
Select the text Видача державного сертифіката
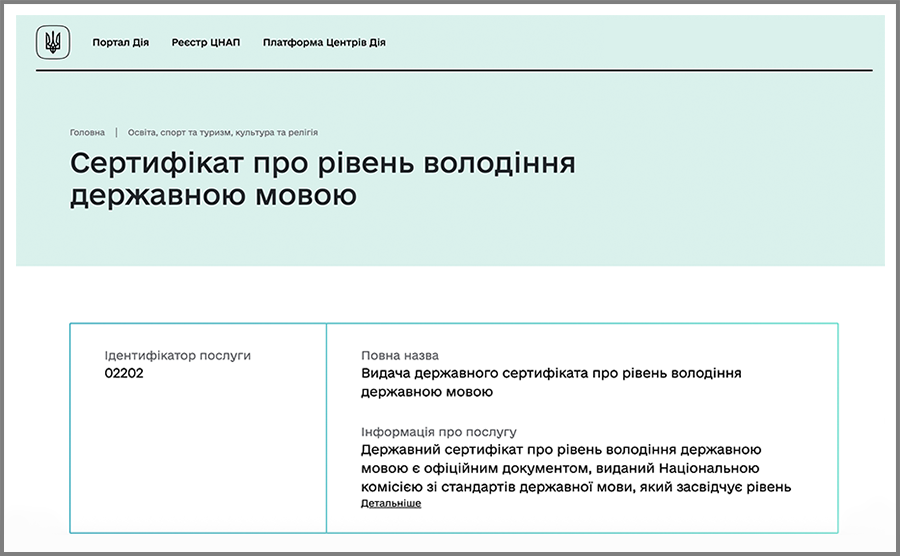[475, 374]
